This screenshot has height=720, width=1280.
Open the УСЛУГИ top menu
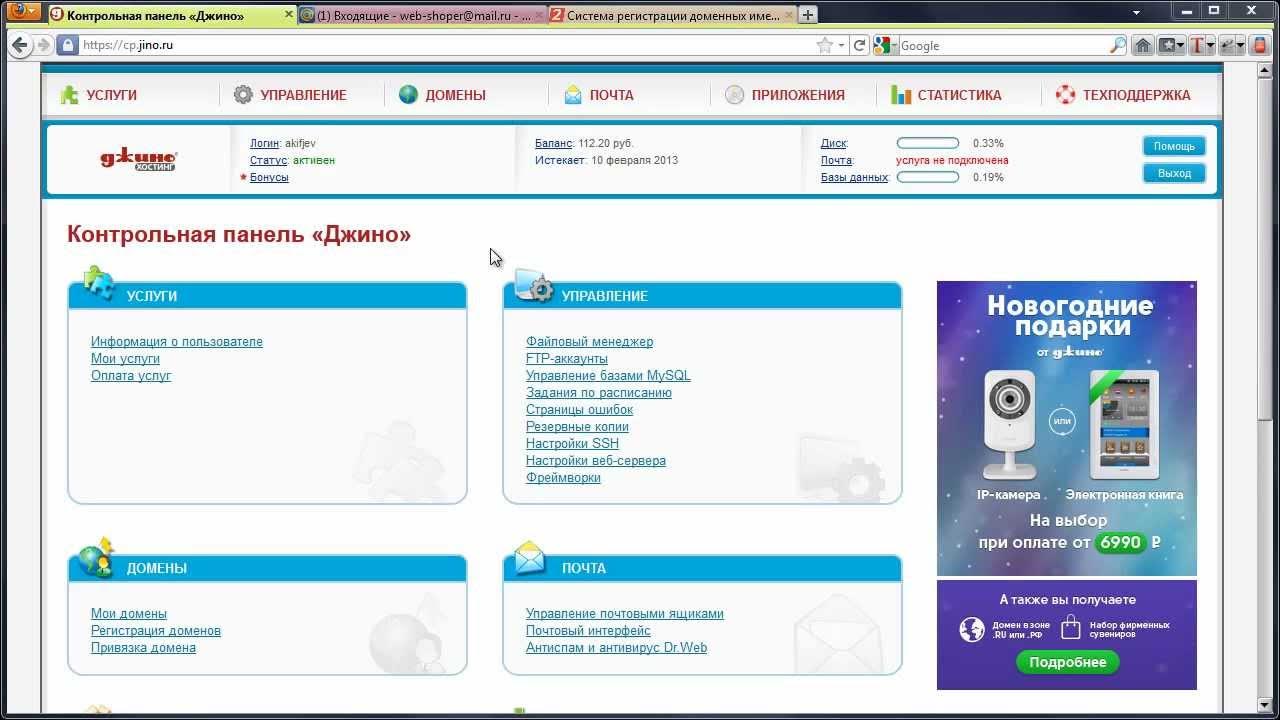111,95
